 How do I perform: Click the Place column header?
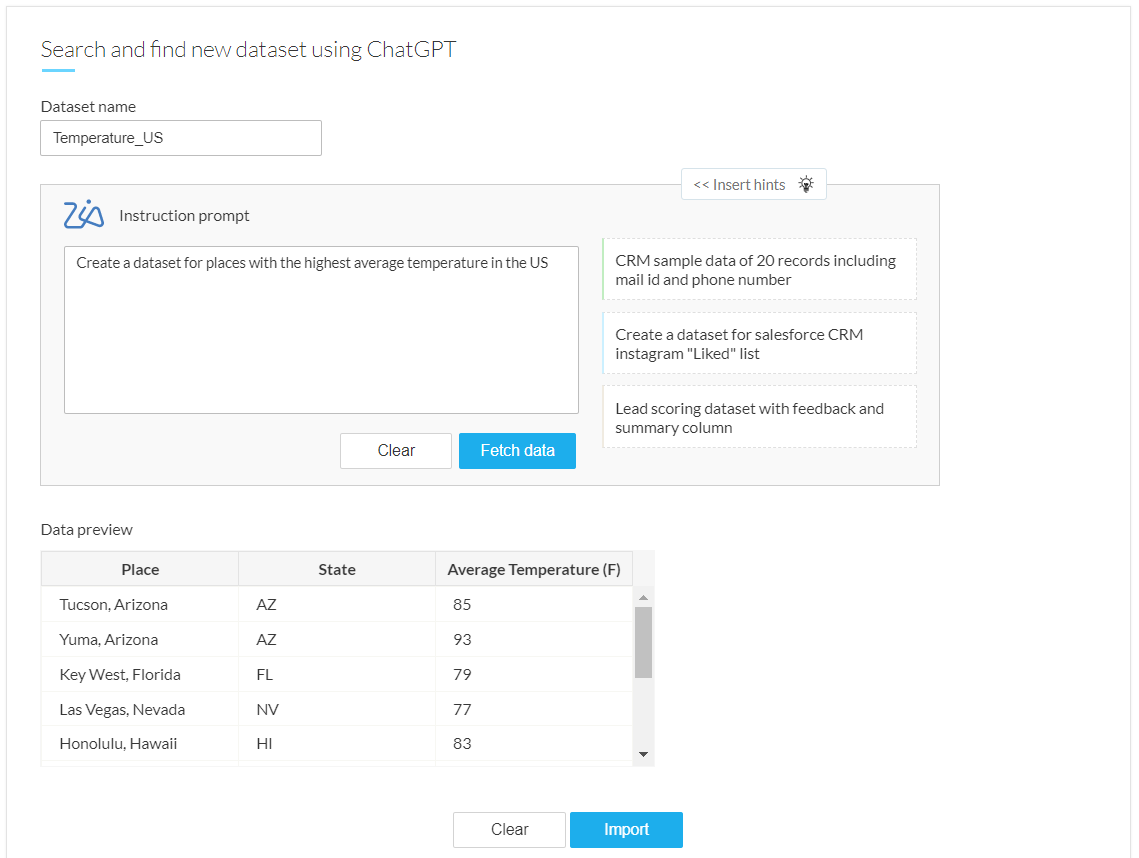(x=140, y=569)
